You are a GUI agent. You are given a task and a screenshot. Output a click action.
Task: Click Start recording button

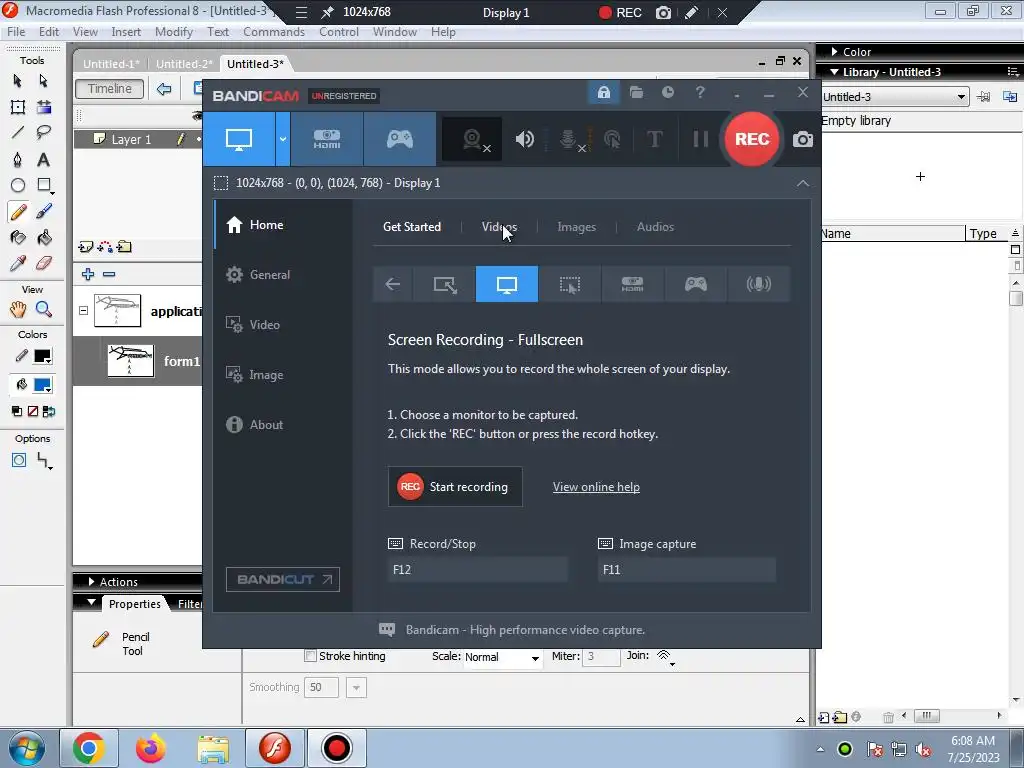[x=455, y=487]
